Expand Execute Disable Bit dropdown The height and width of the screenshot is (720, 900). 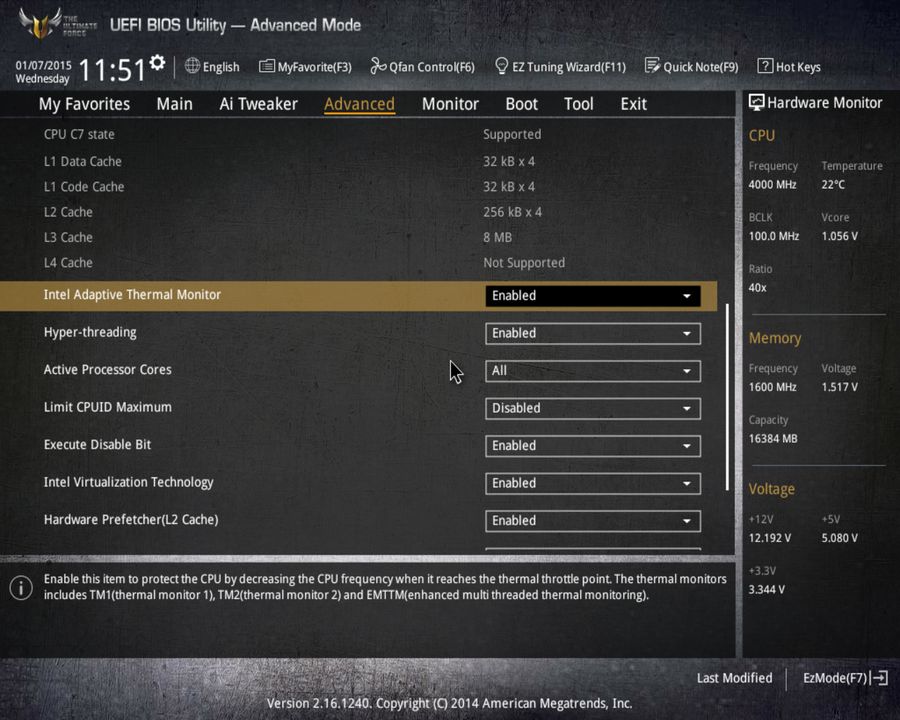593,446
